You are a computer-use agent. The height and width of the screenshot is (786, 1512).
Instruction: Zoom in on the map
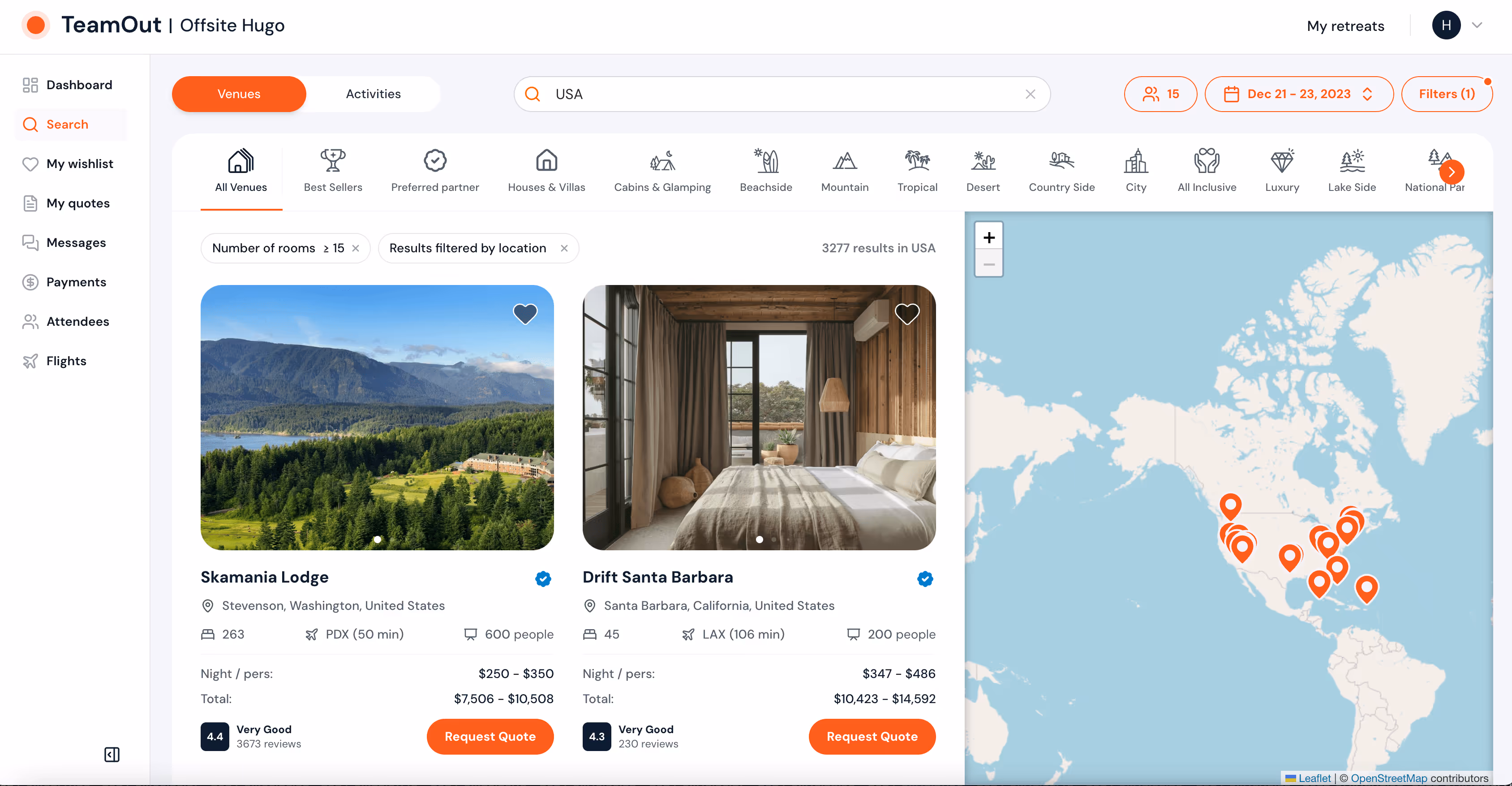989,238
